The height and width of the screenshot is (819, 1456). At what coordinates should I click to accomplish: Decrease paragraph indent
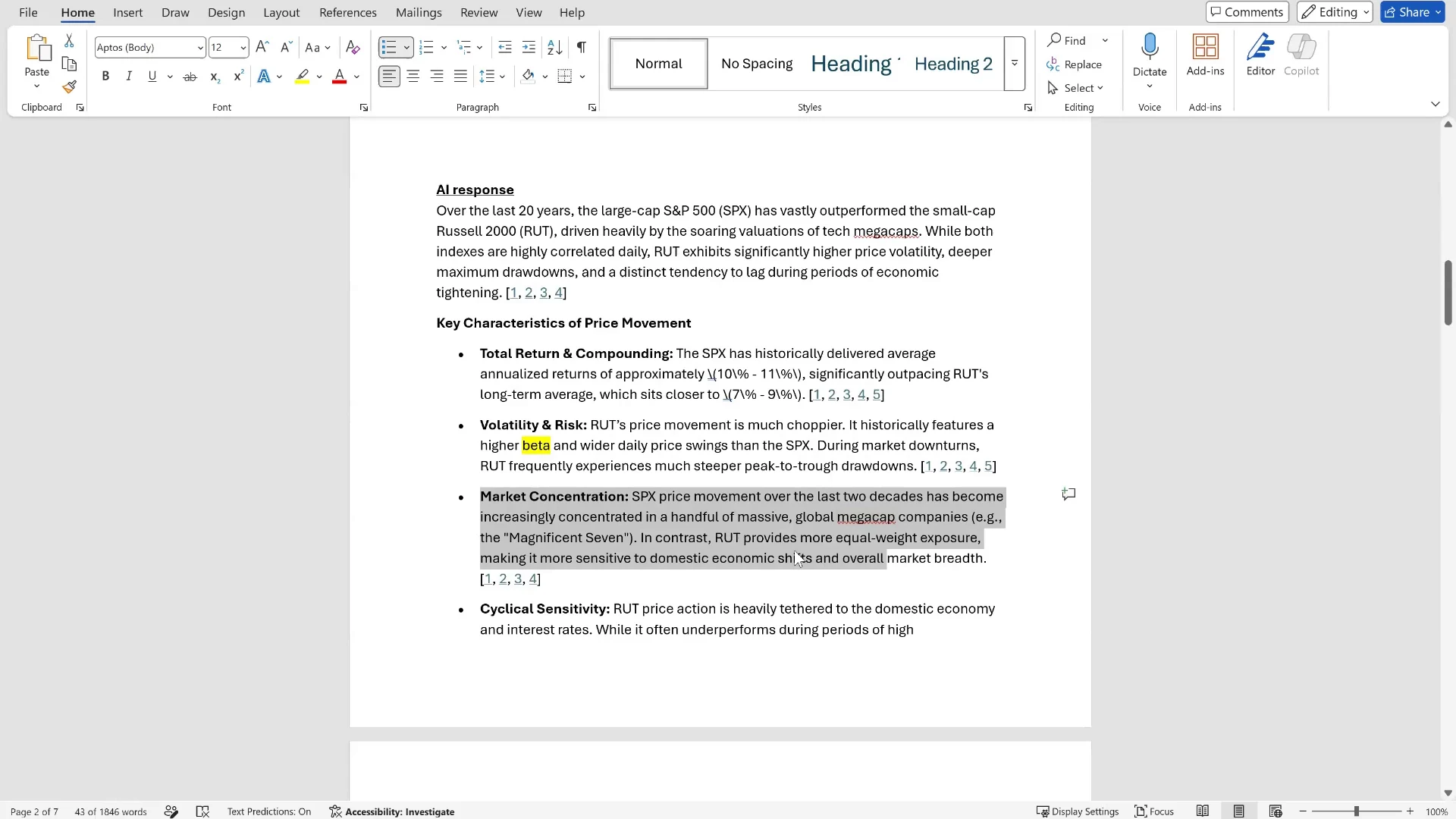[x=505, y=47]
